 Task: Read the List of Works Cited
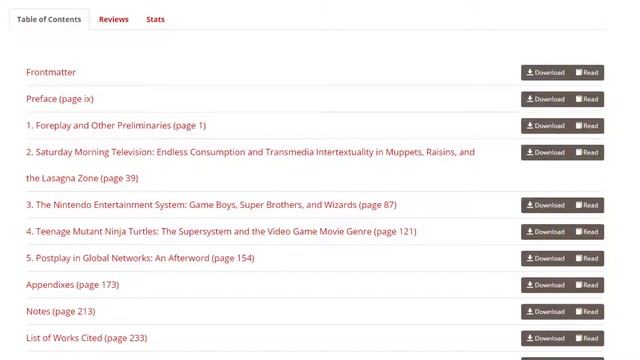pyautogui.click(x=587, y=338)
